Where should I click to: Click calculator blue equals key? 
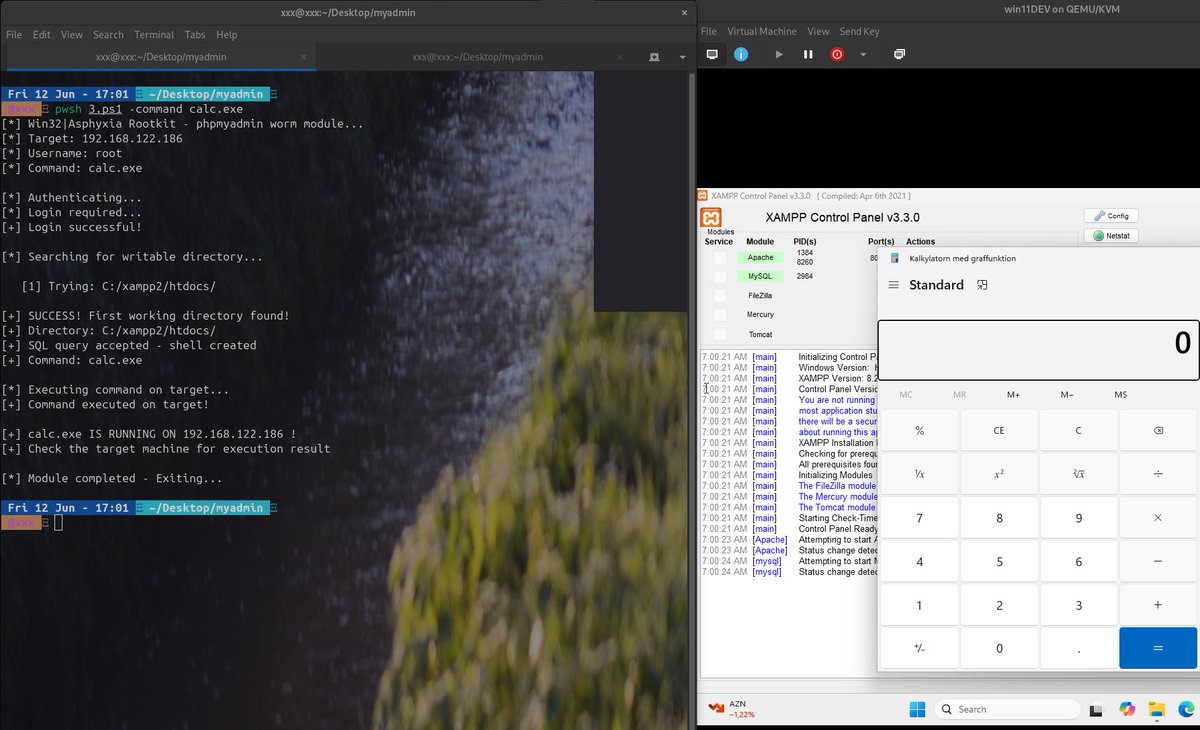coord(1158,648)
